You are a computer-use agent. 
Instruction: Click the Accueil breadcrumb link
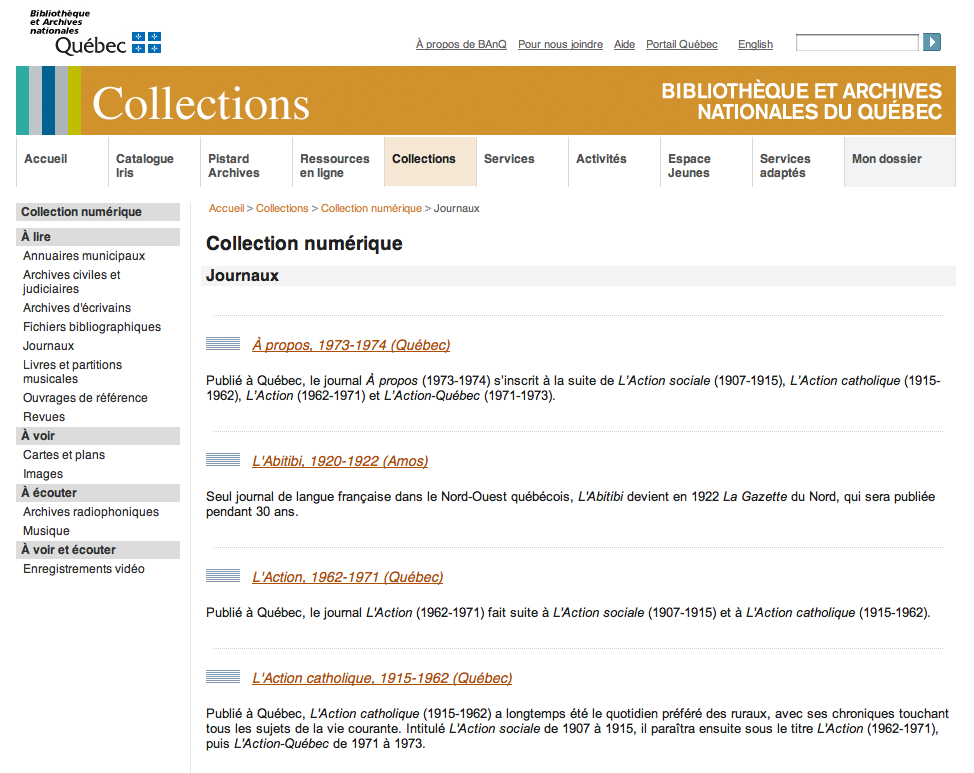[226, 208]
